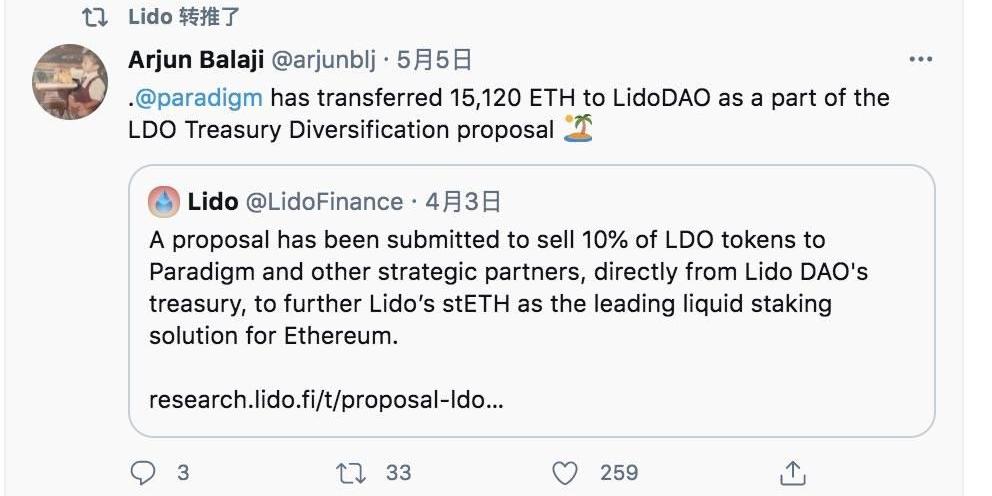Click the @LidoFinance handle in quoted tweet
The width and height of the screenshot is (992, 496).
coord(324,202)
